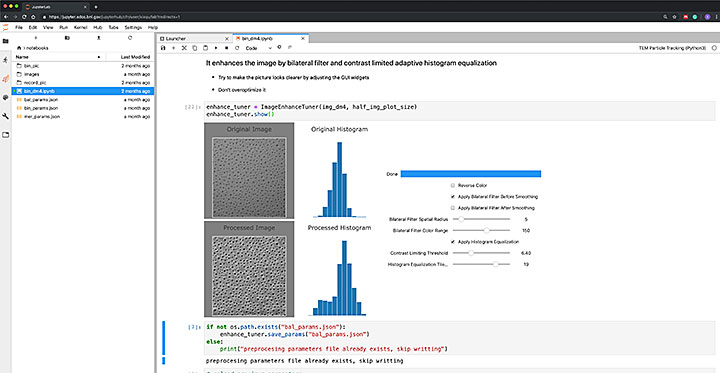Open the Running Terminals and Kernels sidebar icon
The width and height of the screenshot is (720, 373).
pyautogui.click(x=6, y=60)
